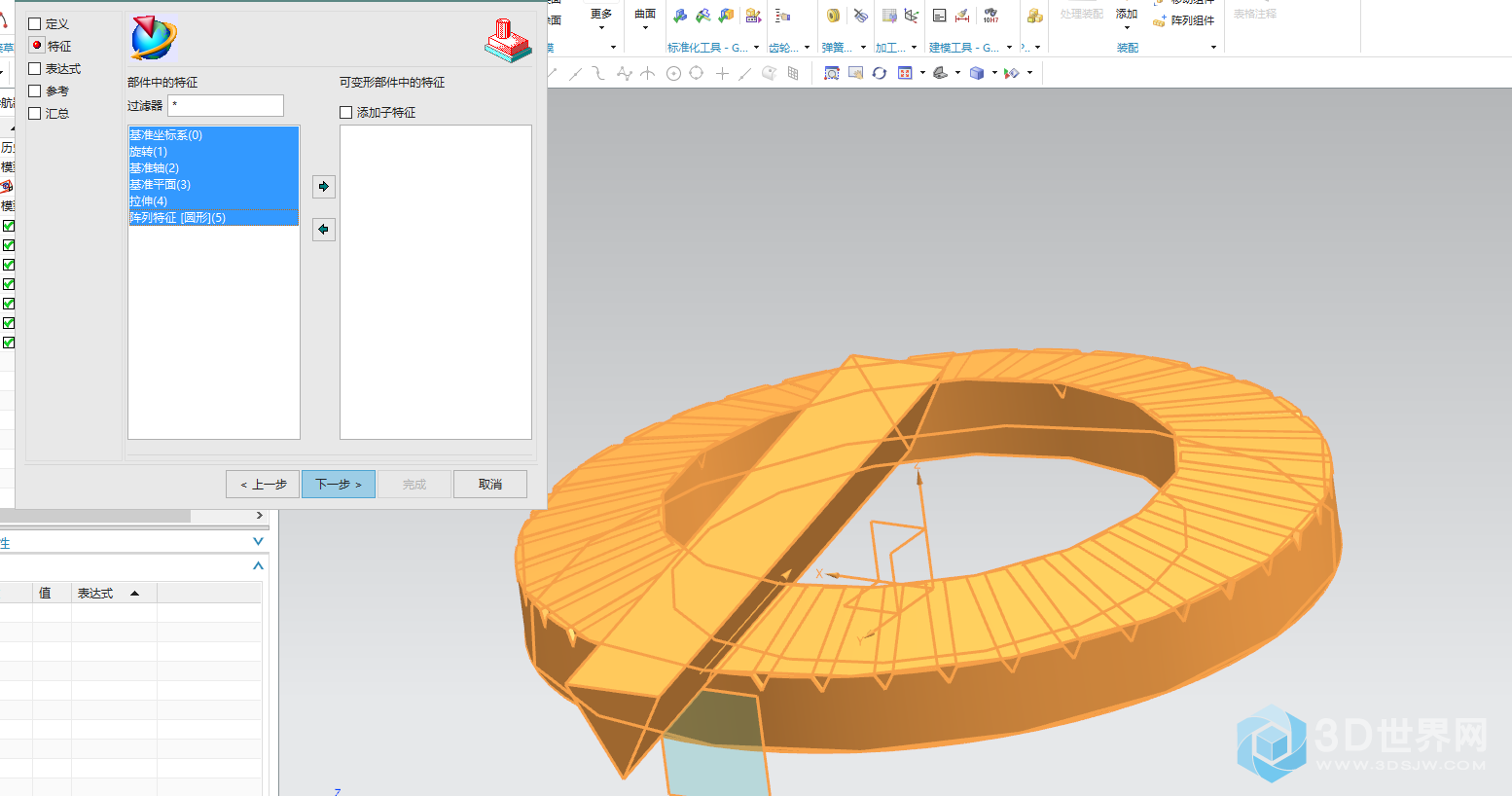The height and width of the screenshot is (796, 1512).
Task: Click the yellow assembly cubes icon
Action: pos(1034,16)
